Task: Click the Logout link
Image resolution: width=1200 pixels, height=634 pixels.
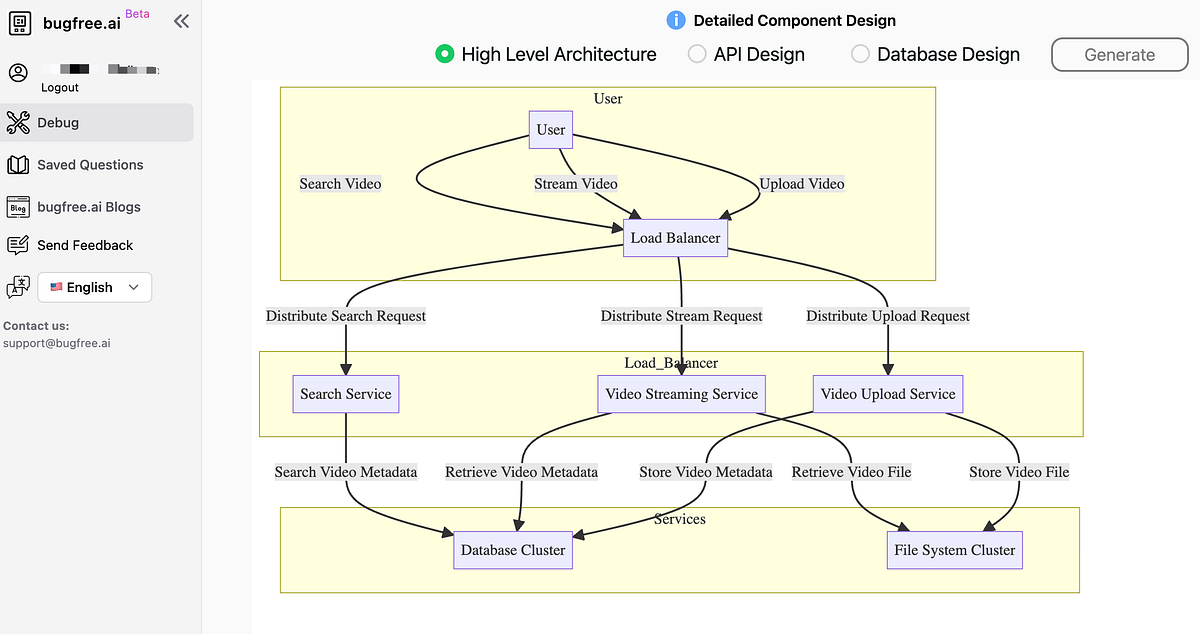Action: (x=59, y=87)
